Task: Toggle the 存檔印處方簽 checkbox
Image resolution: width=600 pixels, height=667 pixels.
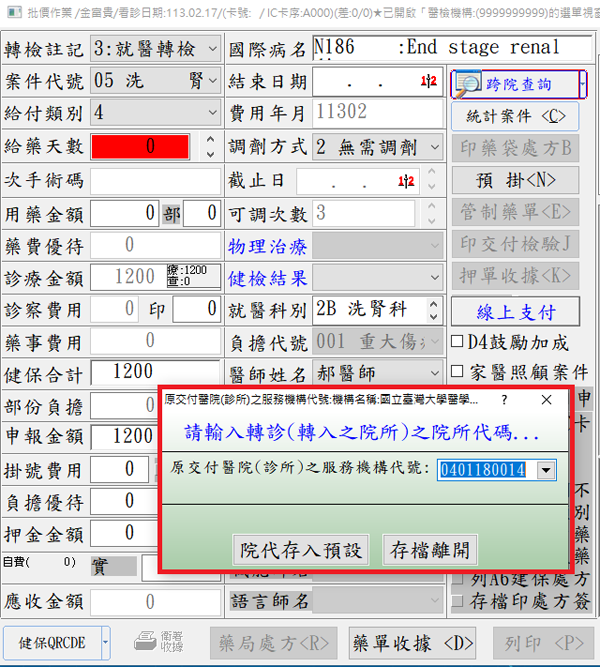Action: point(457,601)
